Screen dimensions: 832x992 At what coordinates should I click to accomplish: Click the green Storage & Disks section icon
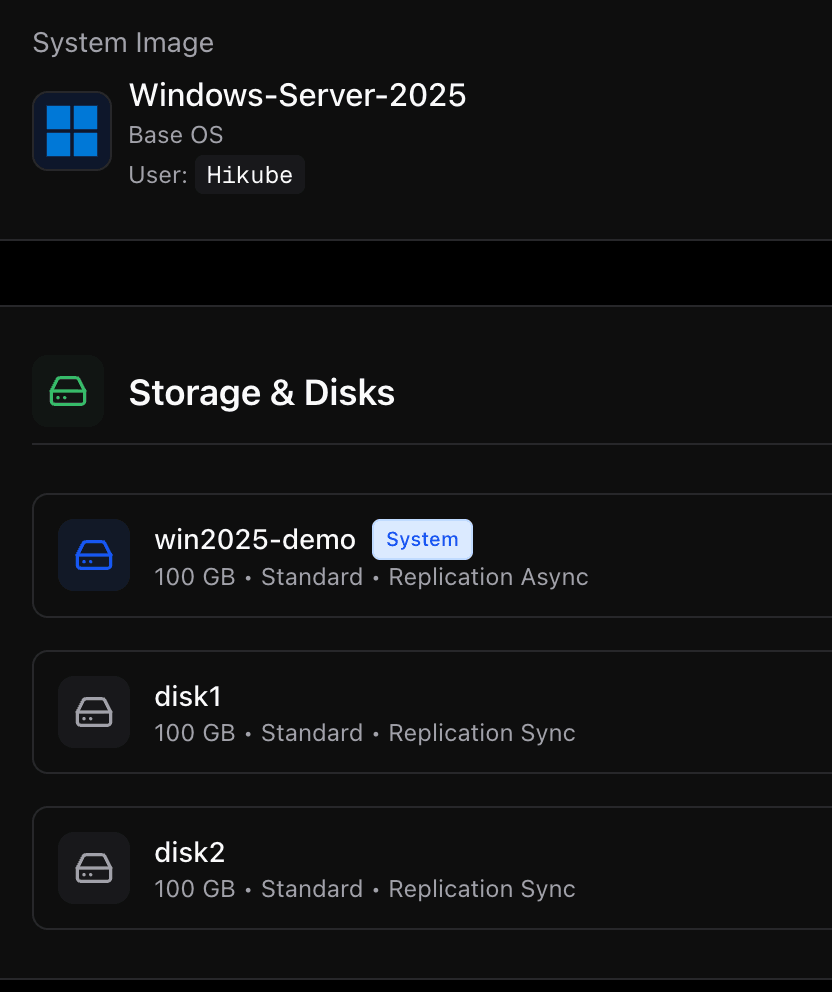coord(68,391)
